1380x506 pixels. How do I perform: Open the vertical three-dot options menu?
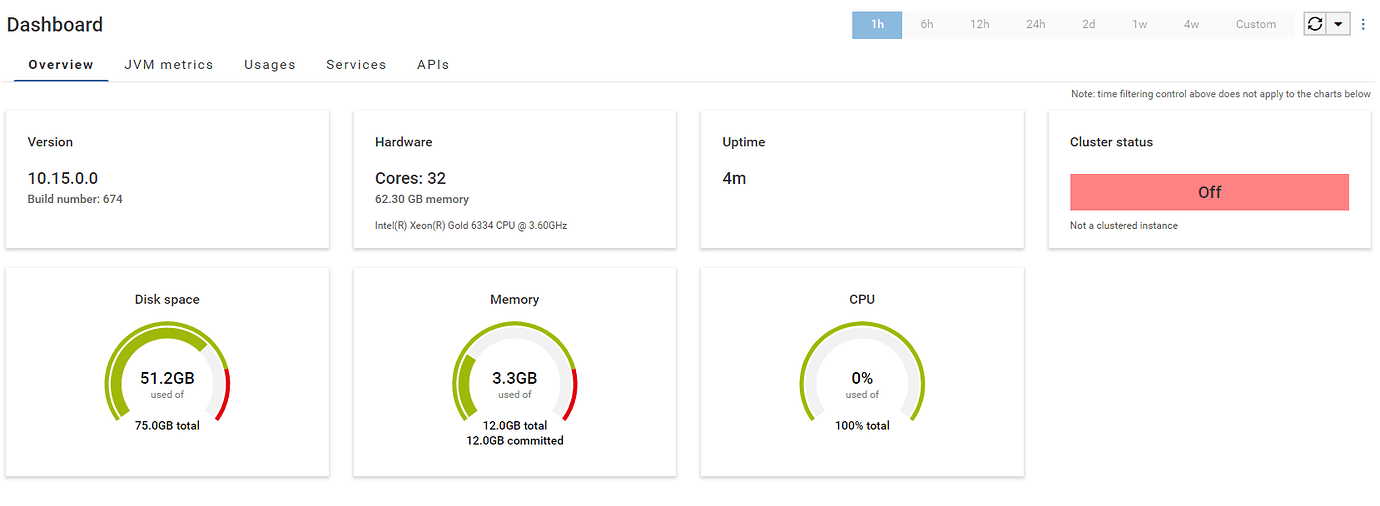click(1363, 24)
